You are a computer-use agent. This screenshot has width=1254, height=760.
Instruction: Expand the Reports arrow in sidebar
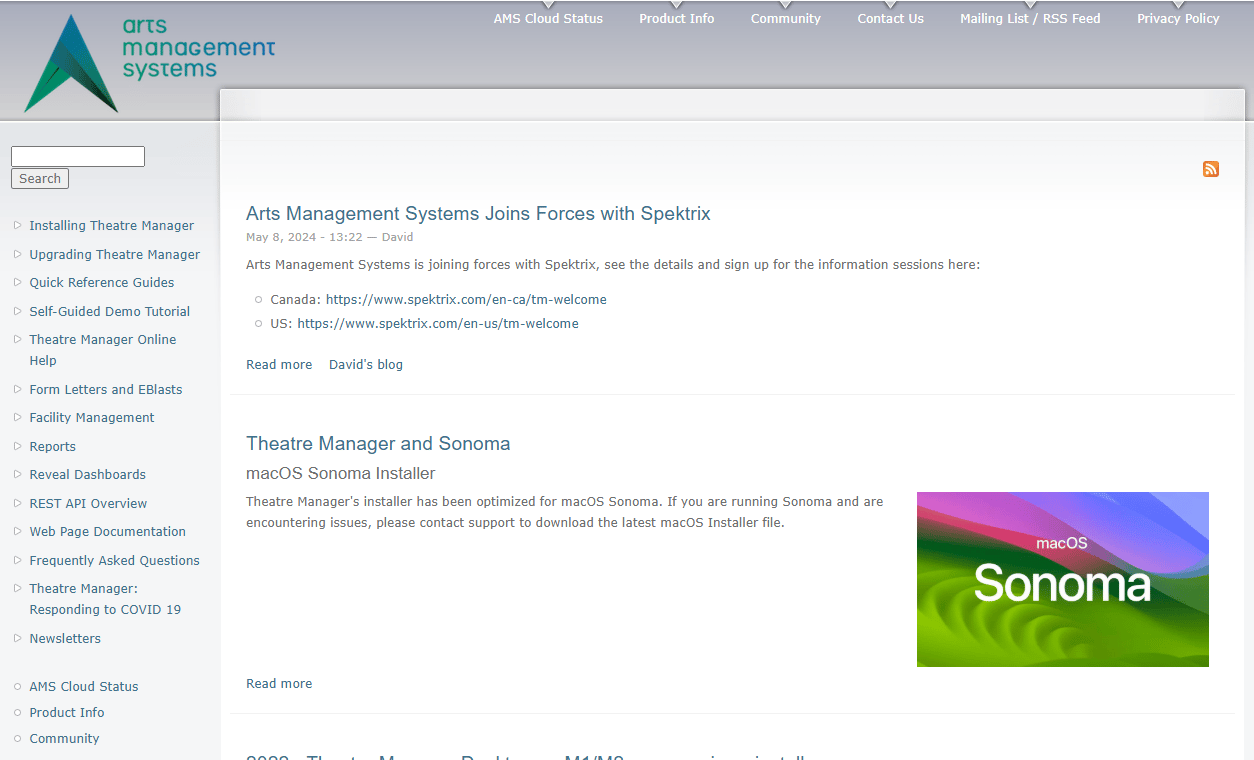(18, 446)
